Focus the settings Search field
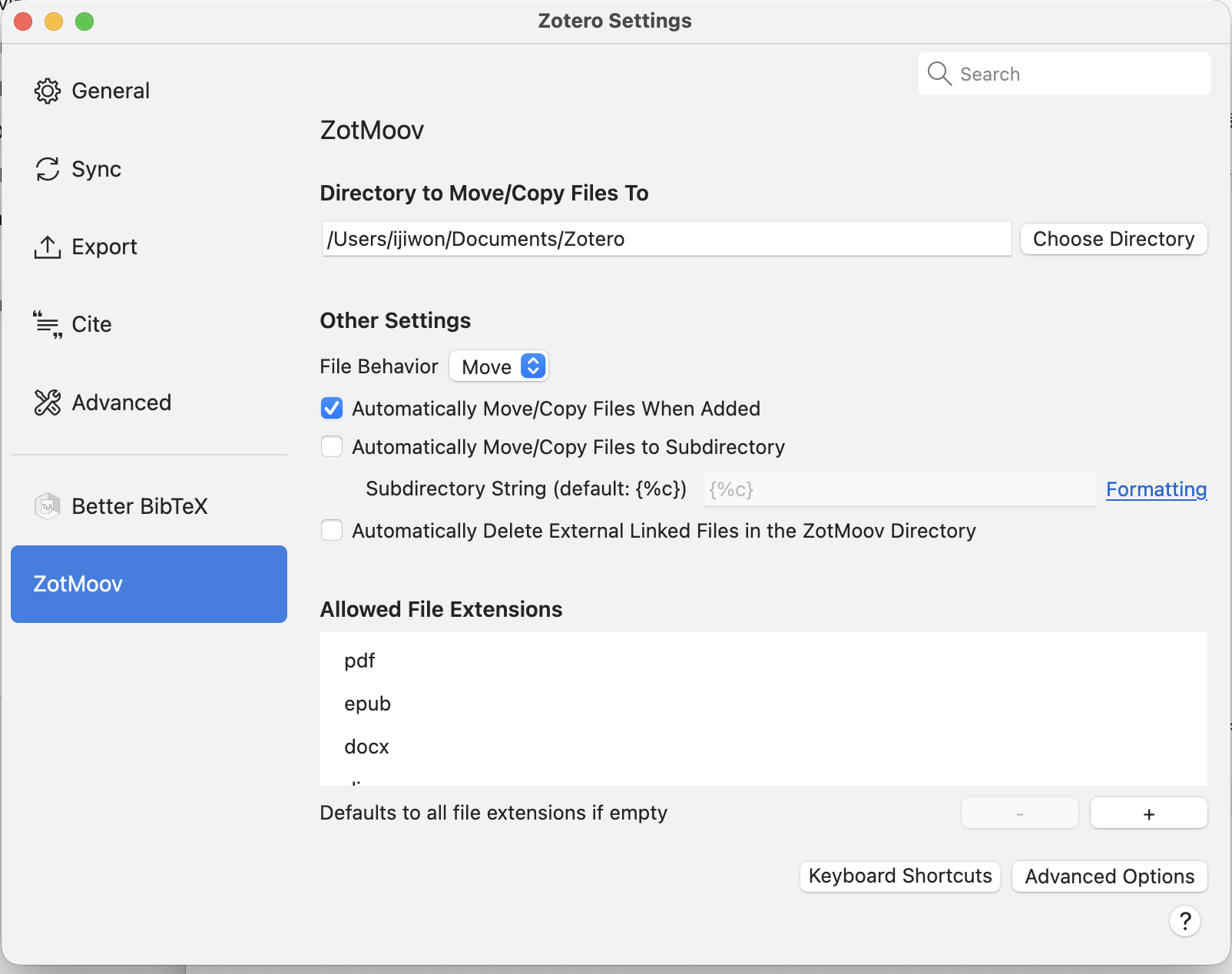Viewport: 1232px width, 974px height. [1065, 74]
